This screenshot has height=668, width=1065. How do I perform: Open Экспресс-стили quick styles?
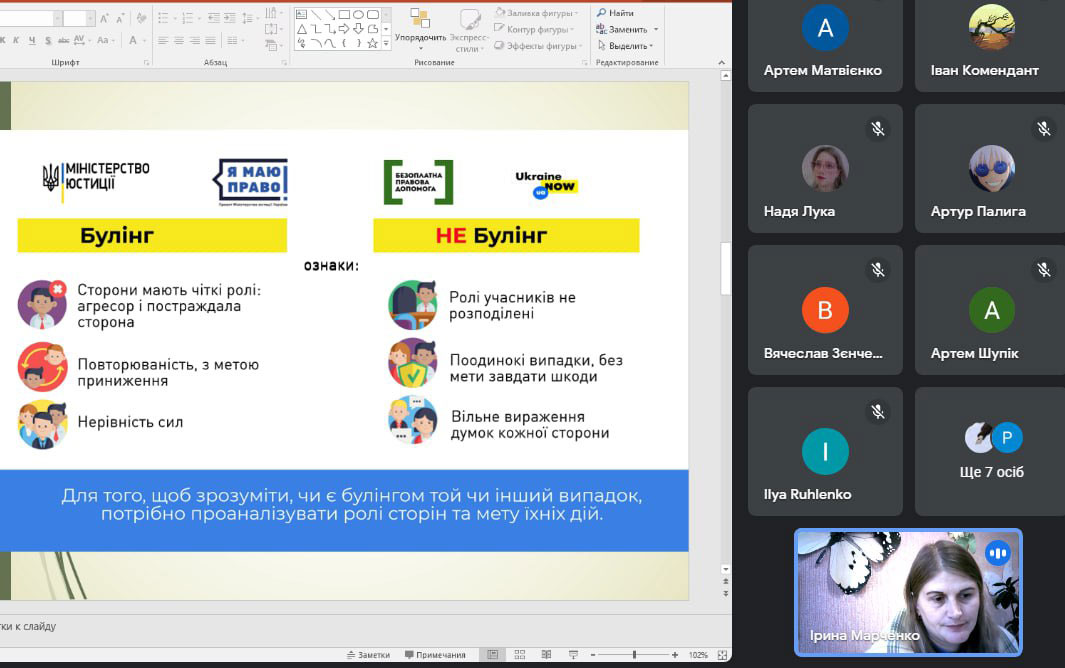tap(469, 30)
